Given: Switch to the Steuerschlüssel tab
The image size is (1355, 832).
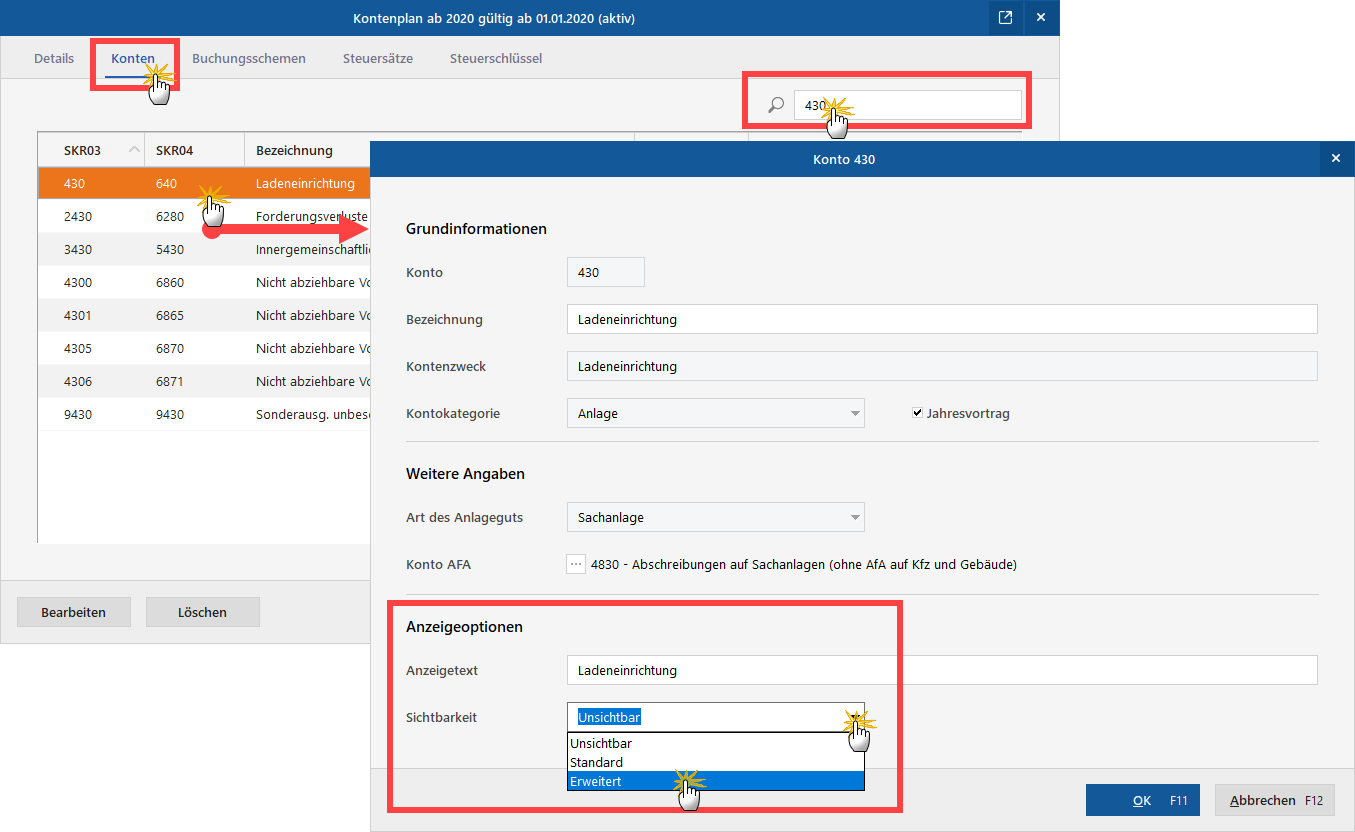Looking at the screenshot, I should click(x=496, y=58).
